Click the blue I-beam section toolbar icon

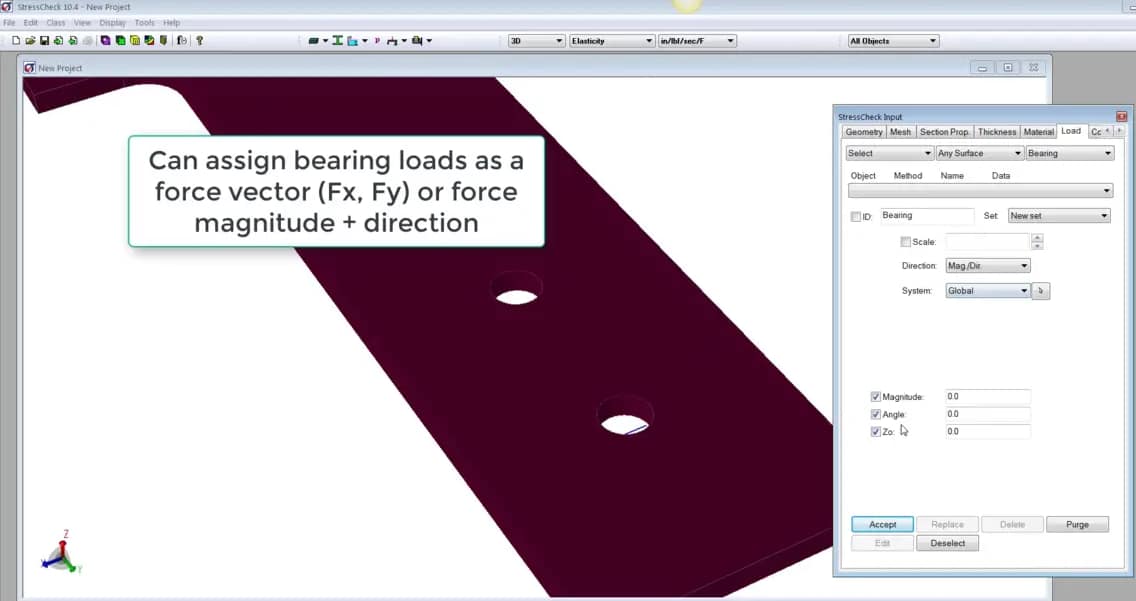coord(337,40)
